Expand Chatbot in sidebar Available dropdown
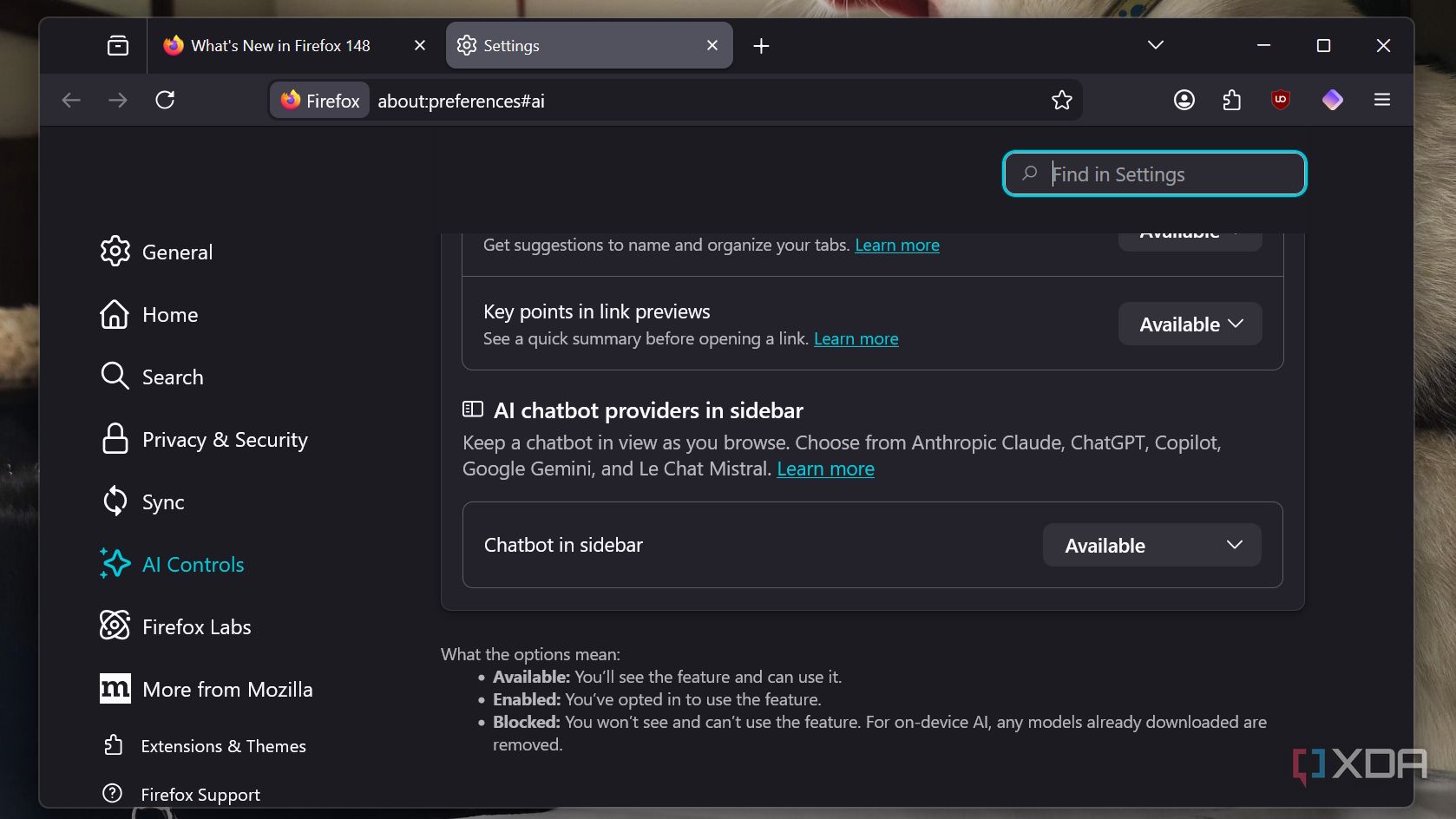This screenshot has width=1456, height=819. click(1152, 546)
